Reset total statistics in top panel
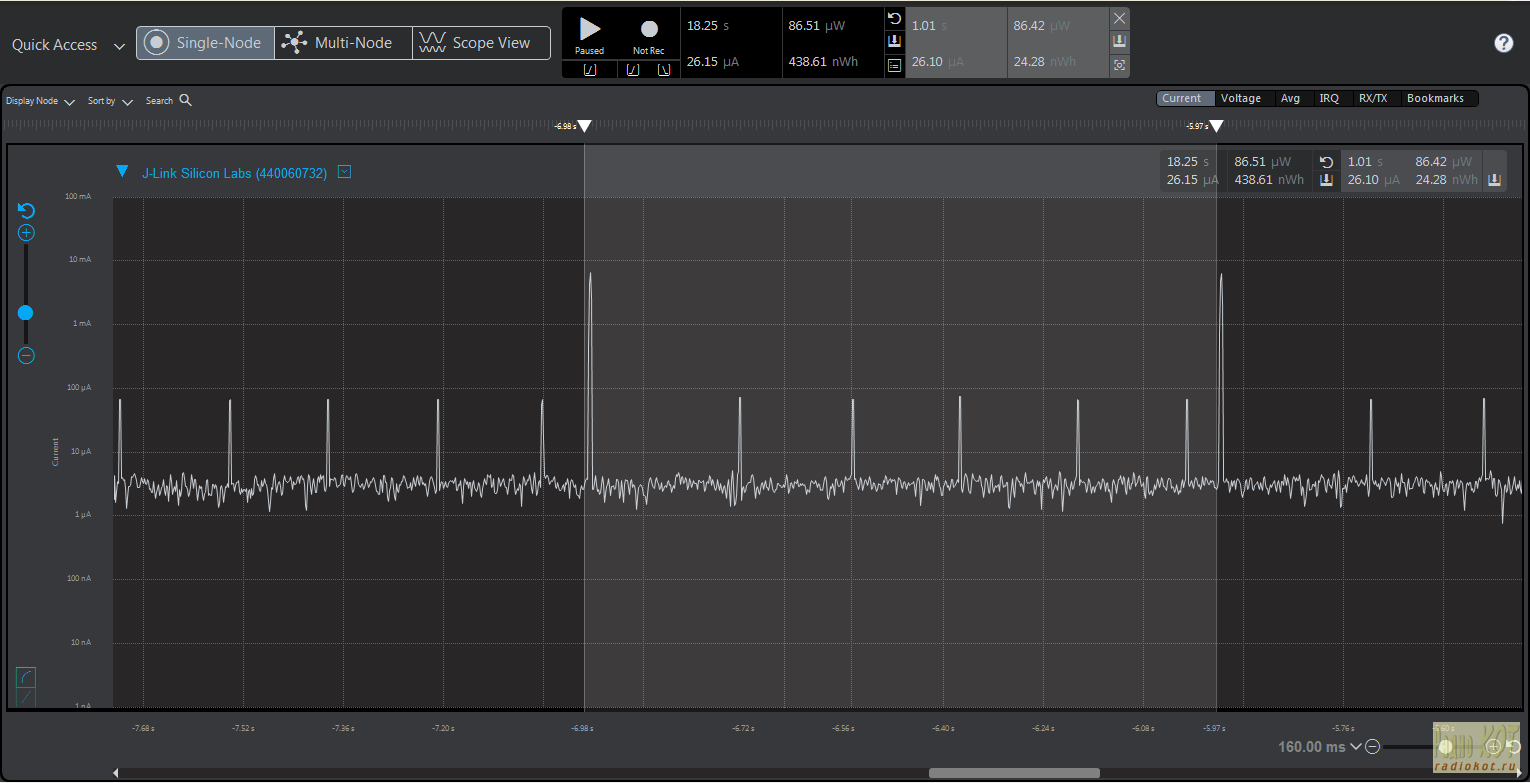Image resolution: width=1530 pixels, height=783 pixels. click(x=894, y=19)
